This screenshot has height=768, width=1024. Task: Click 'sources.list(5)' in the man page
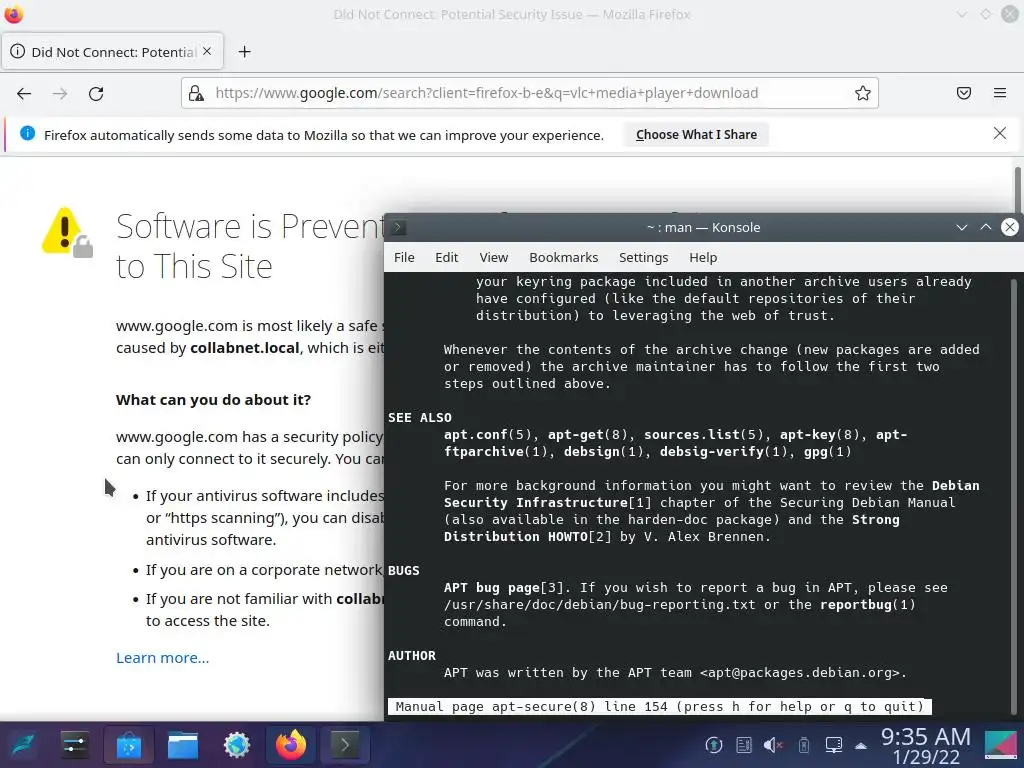703,435
